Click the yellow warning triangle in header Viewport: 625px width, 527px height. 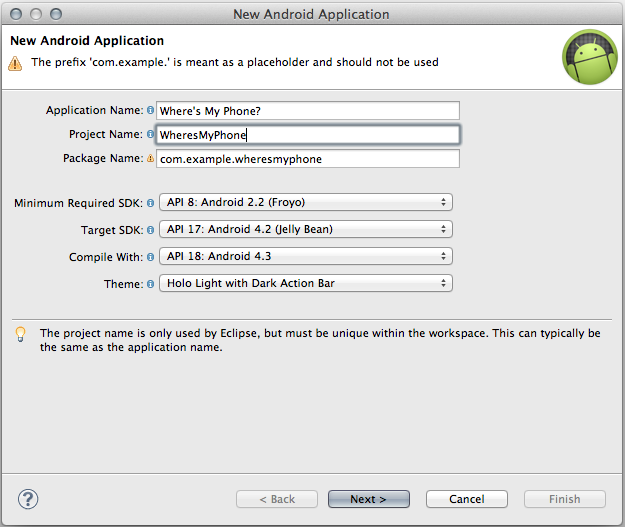pyautogui.click(x=15, y=63)
